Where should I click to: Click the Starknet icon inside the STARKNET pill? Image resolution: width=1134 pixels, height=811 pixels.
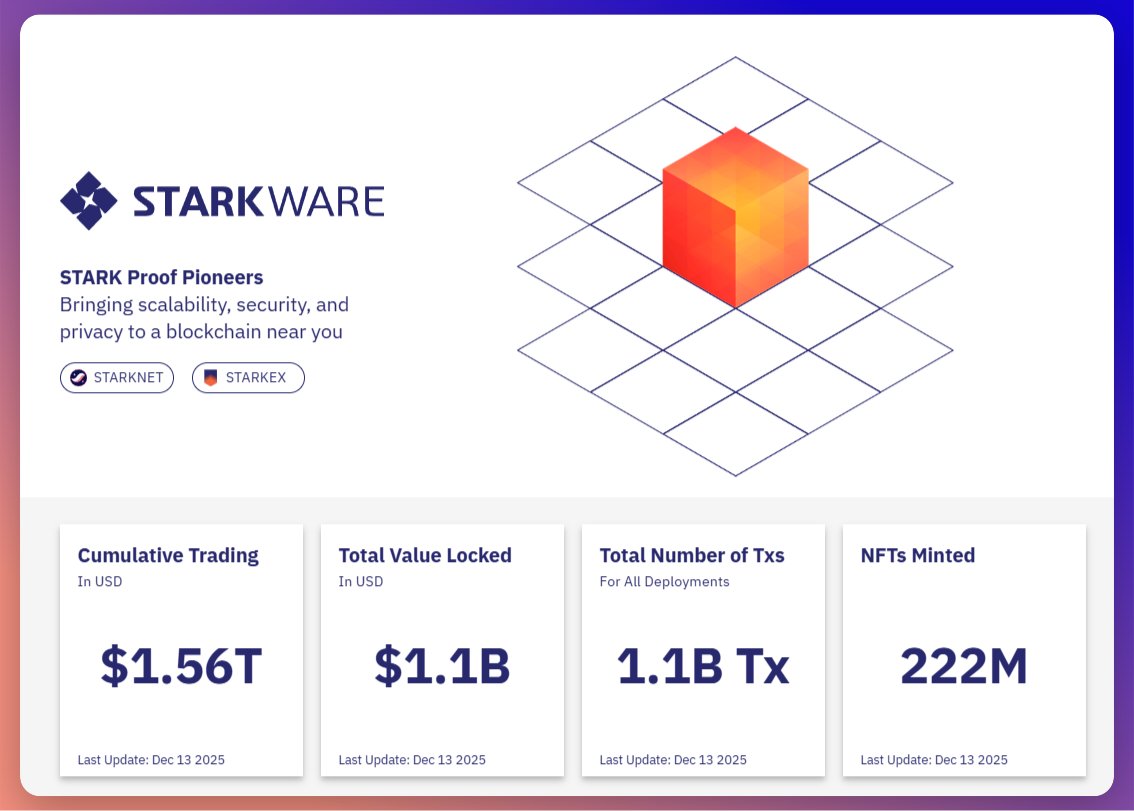pos(79,378)
